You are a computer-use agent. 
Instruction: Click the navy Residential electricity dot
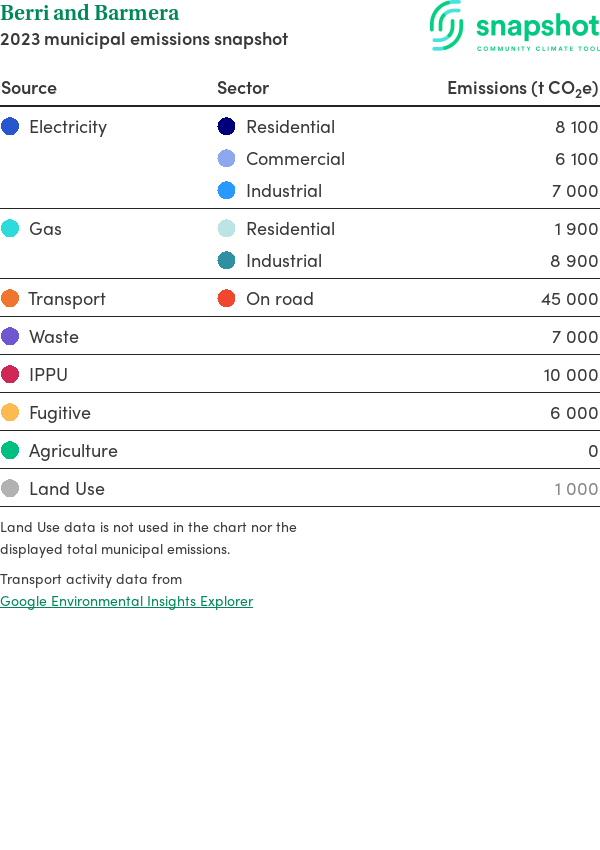(227, 127)
